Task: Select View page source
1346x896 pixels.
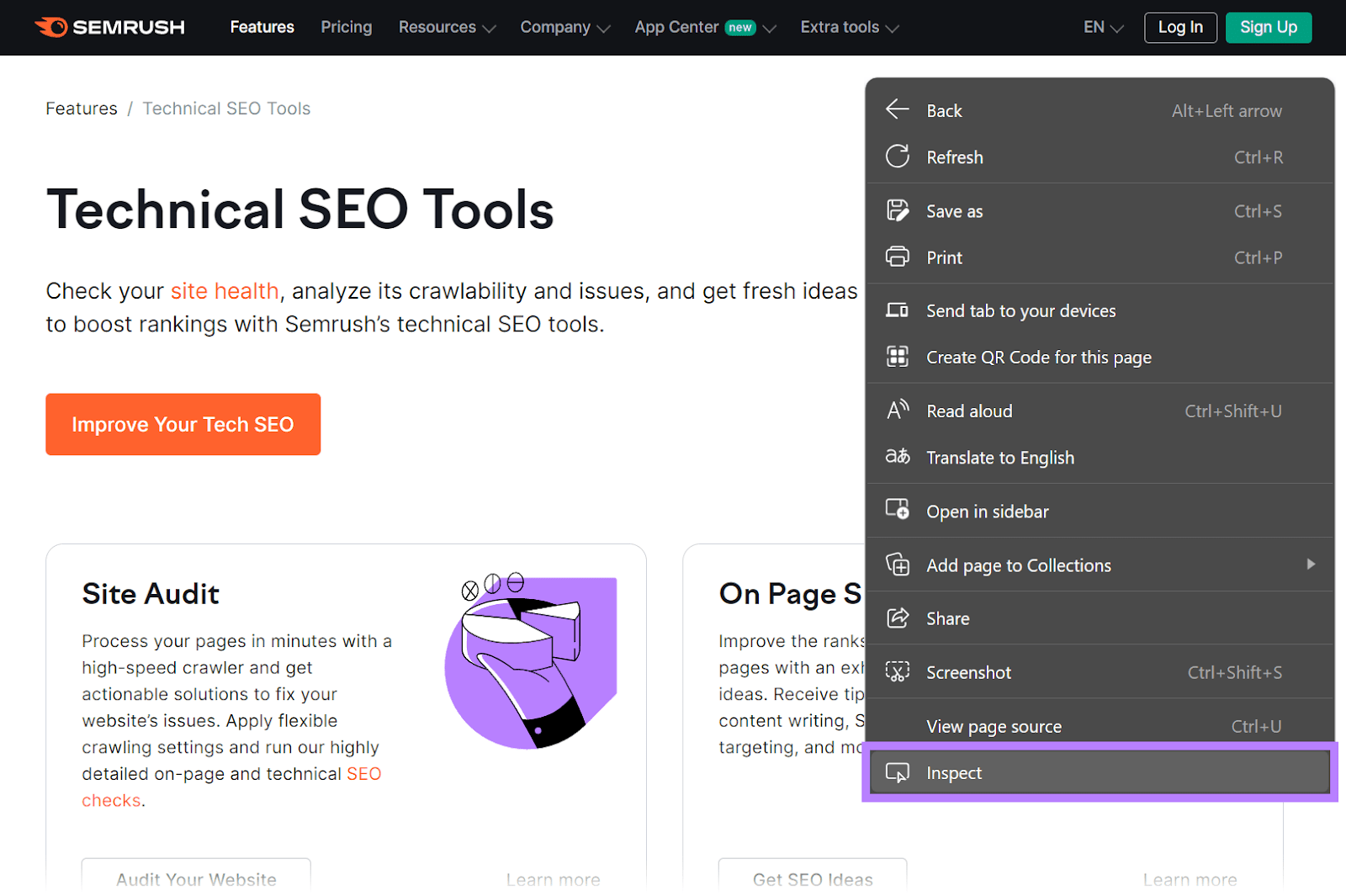Action: pyautogui.click(x=994, y=725)
